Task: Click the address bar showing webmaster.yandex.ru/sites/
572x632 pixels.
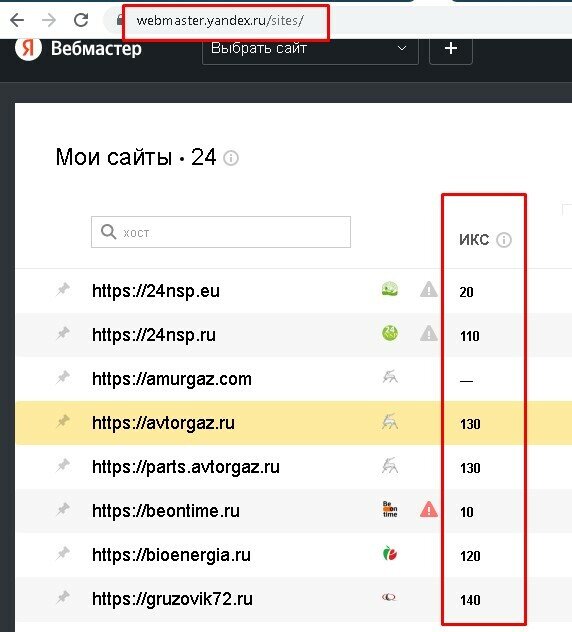Action: click(x=220, y=21)
